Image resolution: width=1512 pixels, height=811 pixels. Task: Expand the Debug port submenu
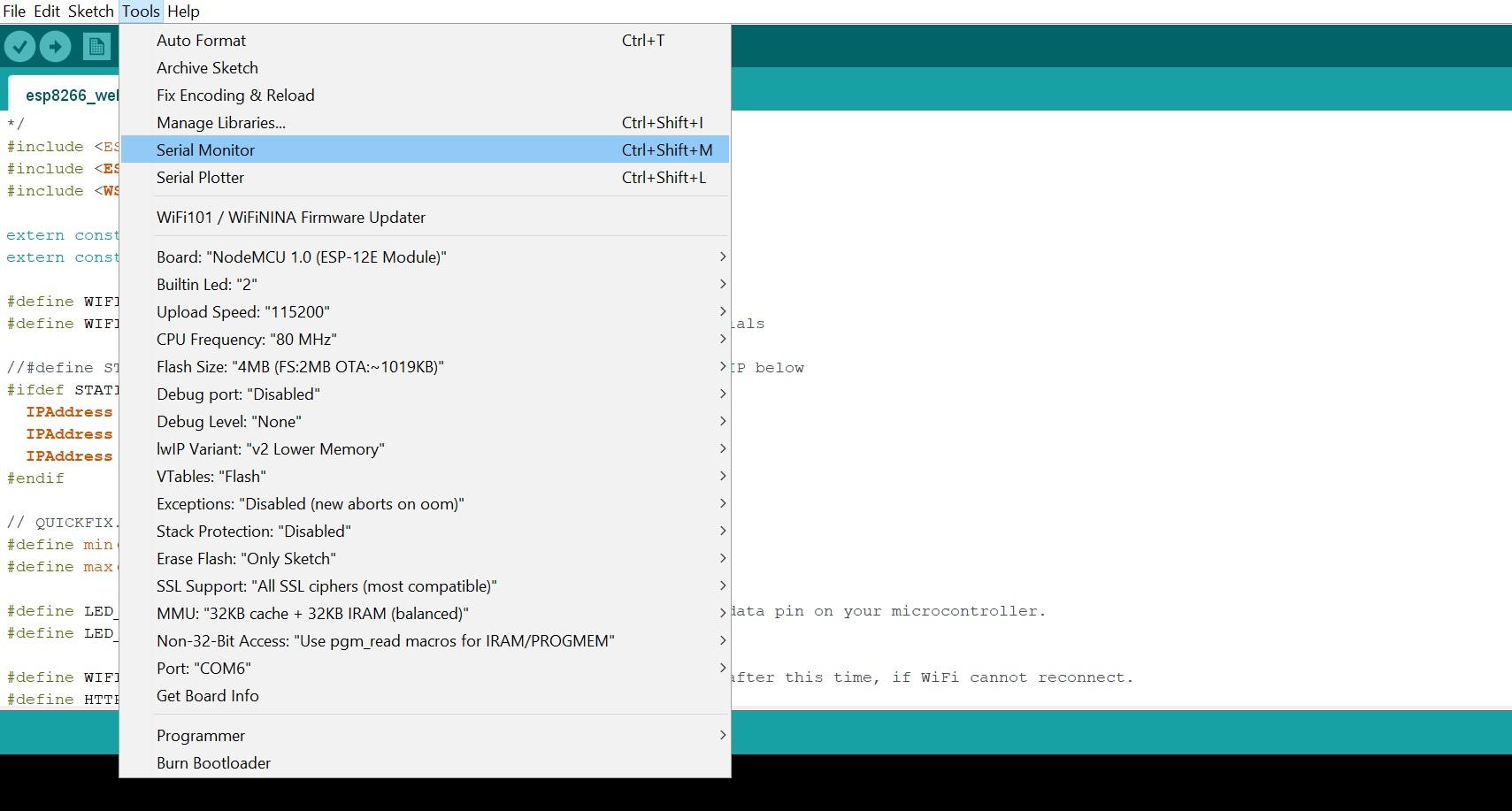[425, 394]
